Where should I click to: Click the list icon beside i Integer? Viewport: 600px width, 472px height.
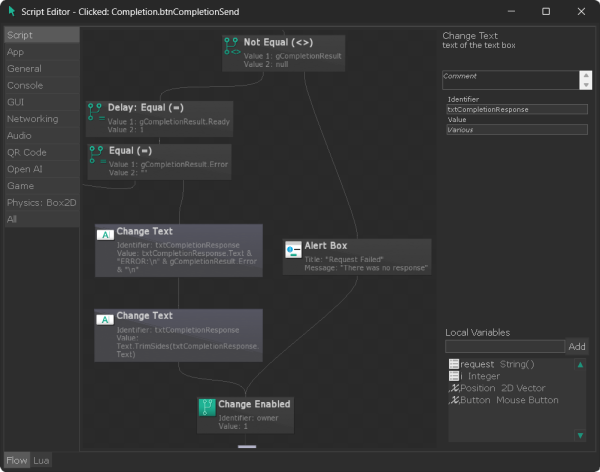454,376
